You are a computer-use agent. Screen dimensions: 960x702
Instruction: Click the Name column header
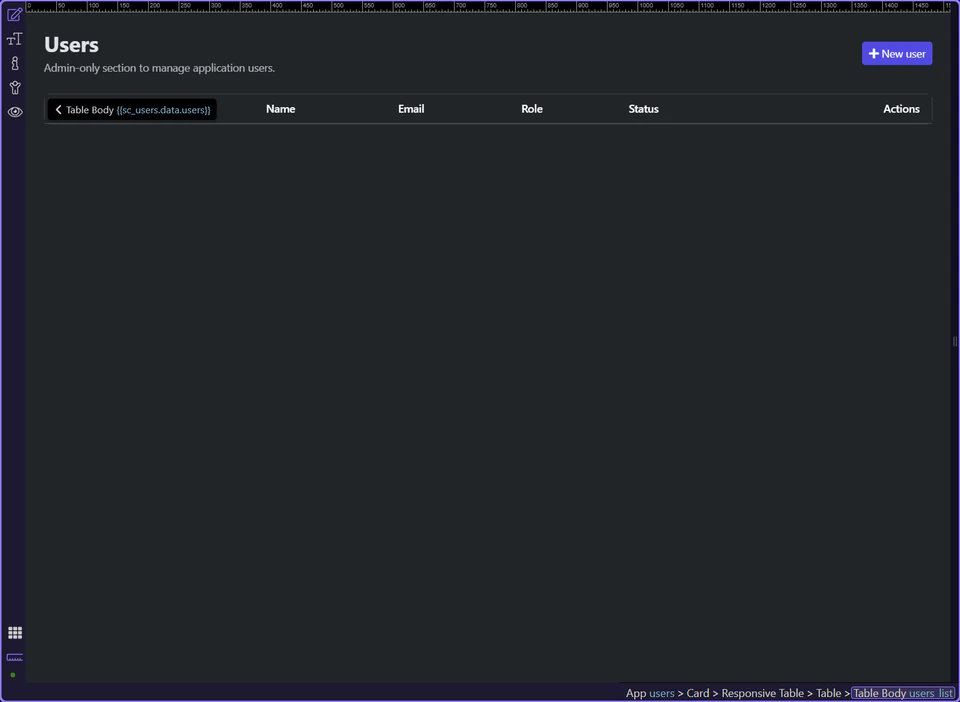pos(280,109)
